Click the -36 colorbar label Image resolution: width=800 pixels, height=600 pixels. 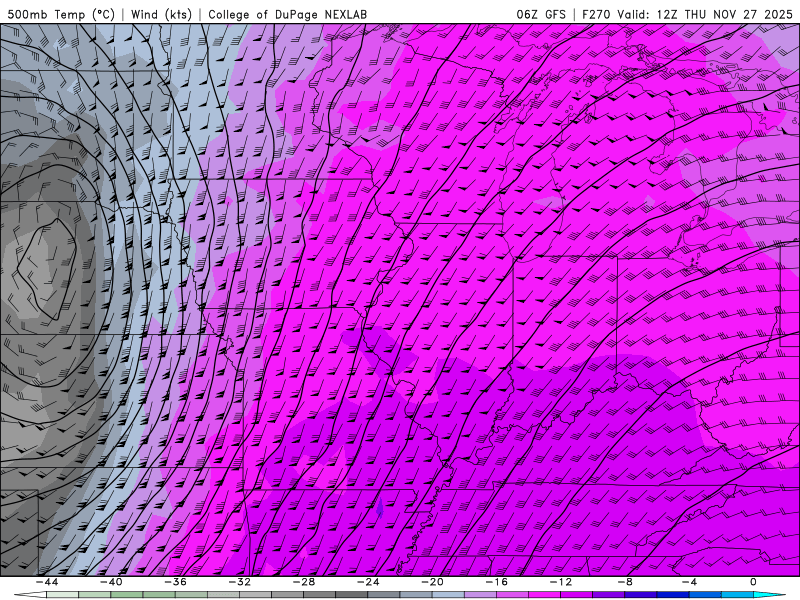tap(175, 582)
